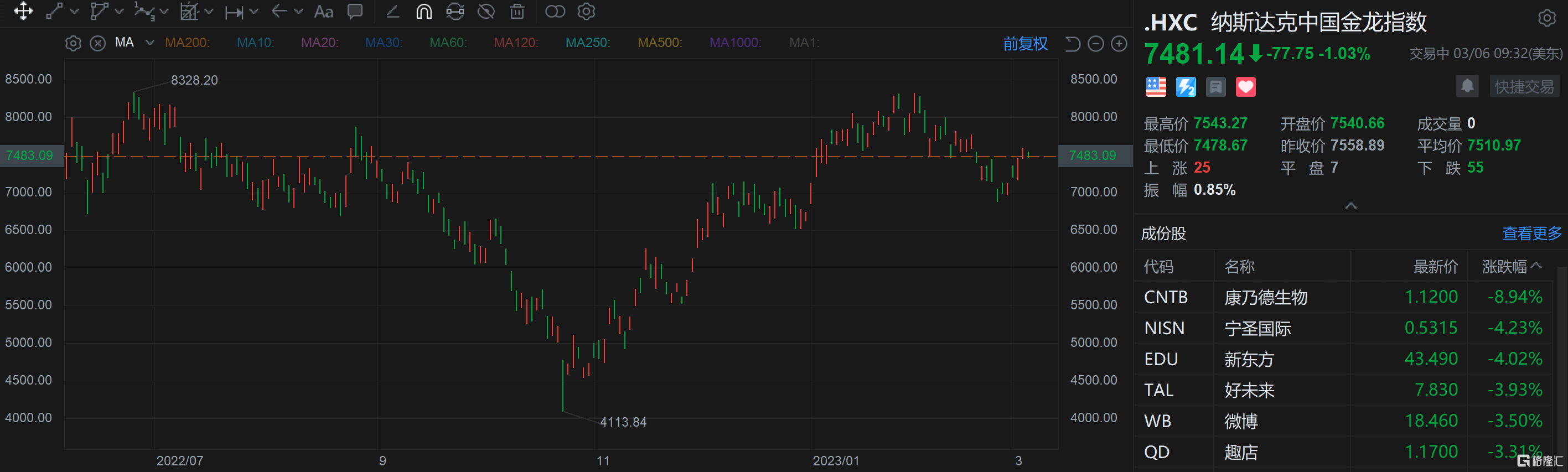Click the overlapping circles compare icon
The width and height of the screenshot is (1568, 472).
(555, 11)
